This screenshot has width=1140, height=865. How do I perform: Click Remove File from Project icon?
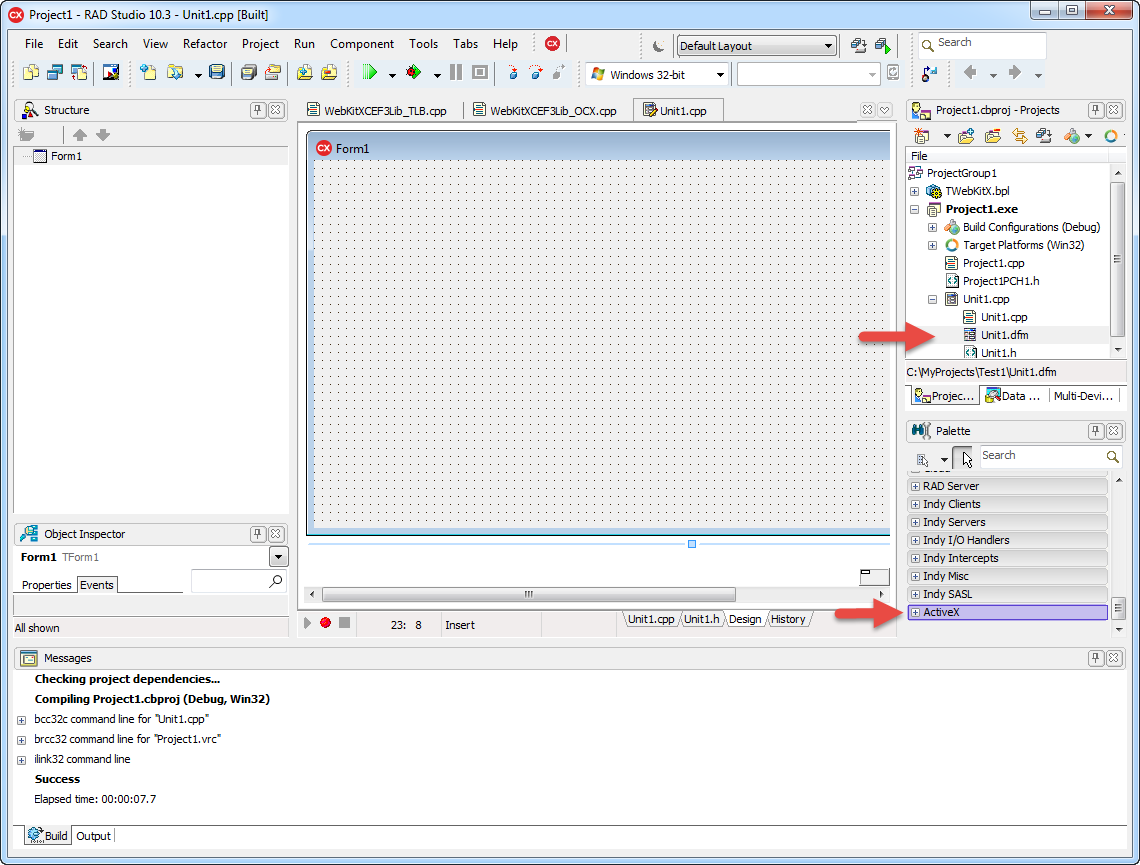tap(329, 73)
